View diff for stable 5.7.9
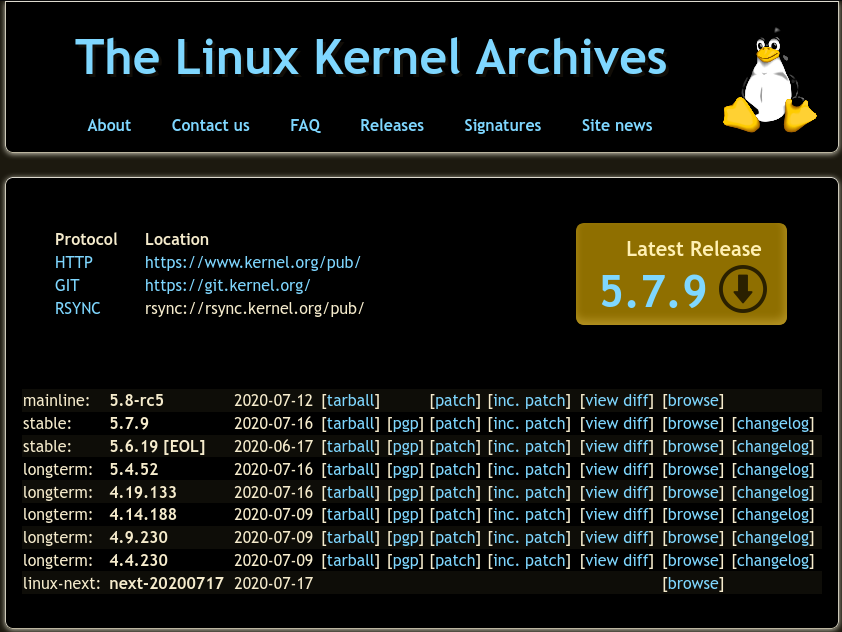Viewport: 842px width, 632px height. 616,423
